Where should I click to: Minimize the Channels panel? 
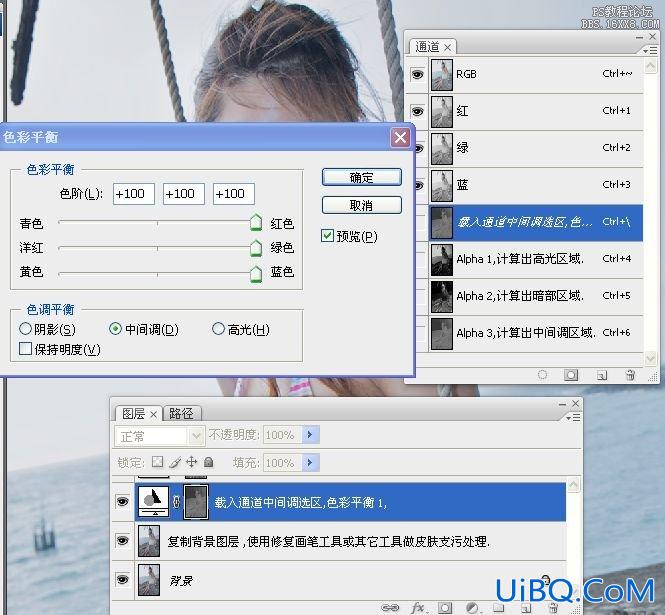tap(639, 37)
